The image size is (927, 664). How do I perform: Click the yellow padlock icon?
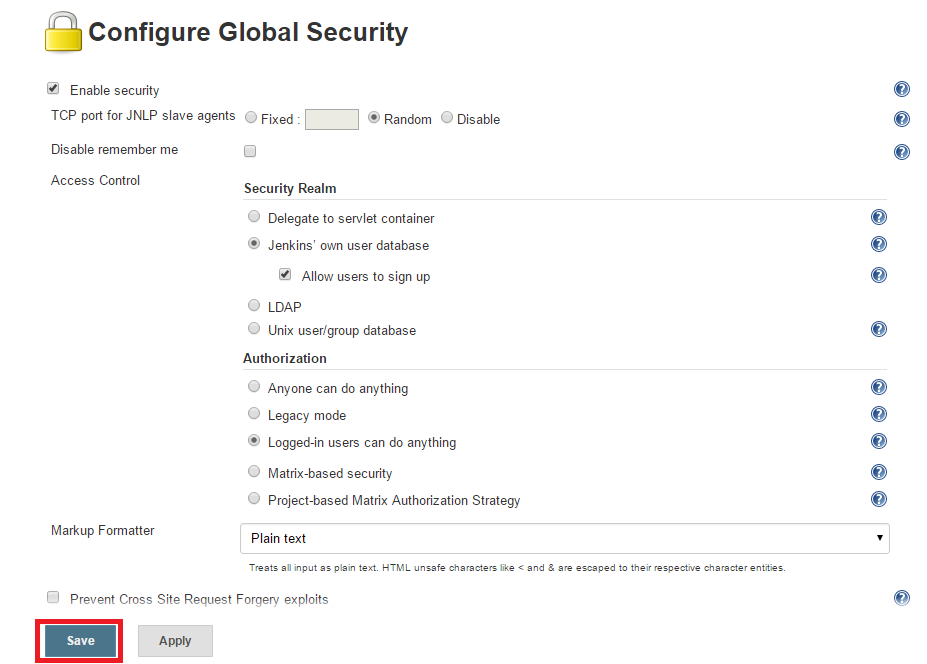click(63, 32)
